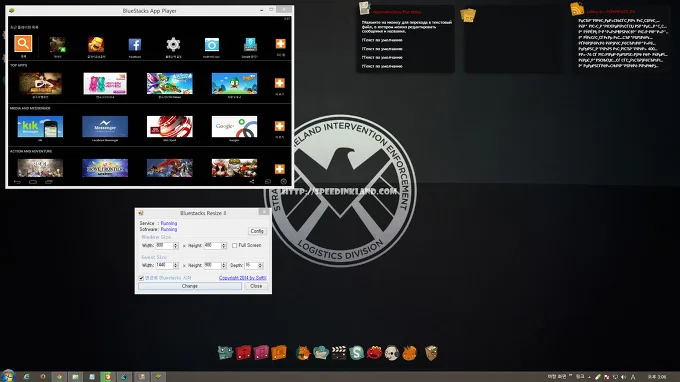
Task: Enable the Full Screen checkbox
Action: [x=235, y=245]
